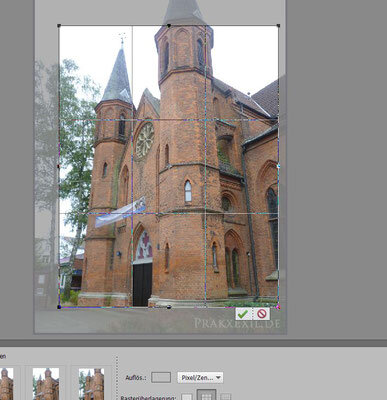Click the top-center crop edge handle
This screenshot has width=387, height=400.
coord(169,26)
